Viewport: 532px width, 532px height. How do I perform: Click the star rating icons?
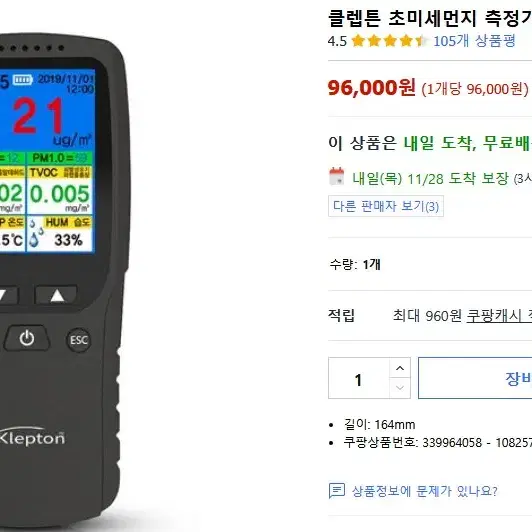tap(389, 41)
